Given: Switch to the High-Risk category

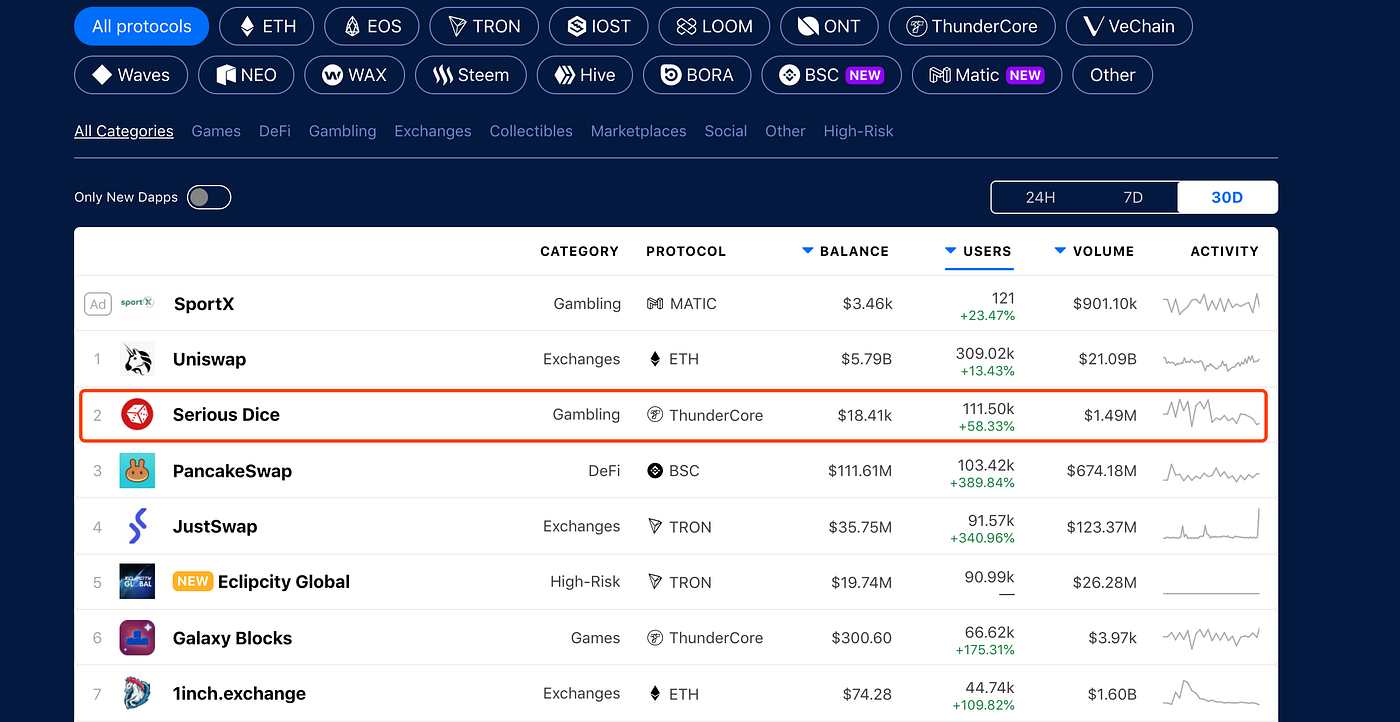Looking at the screenshot, I should 859,131.
